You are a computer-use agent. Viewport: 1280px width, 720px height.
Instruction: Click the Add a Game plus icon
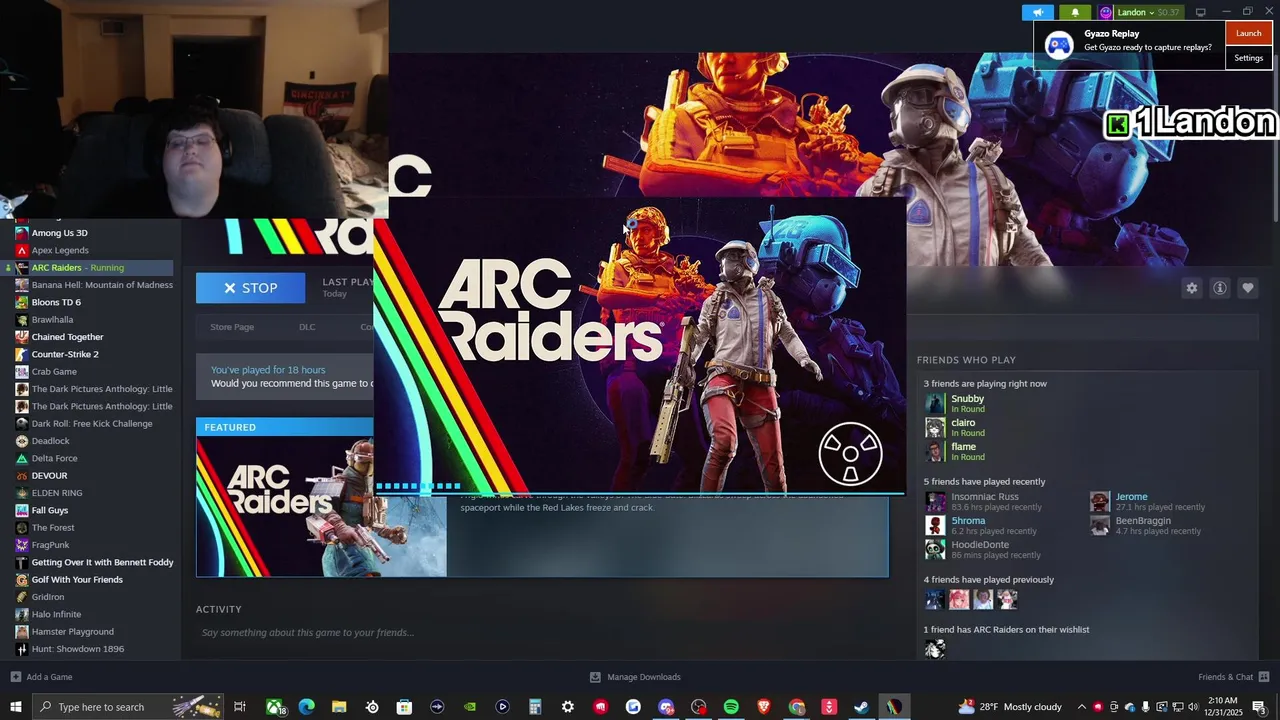(16, 677)
